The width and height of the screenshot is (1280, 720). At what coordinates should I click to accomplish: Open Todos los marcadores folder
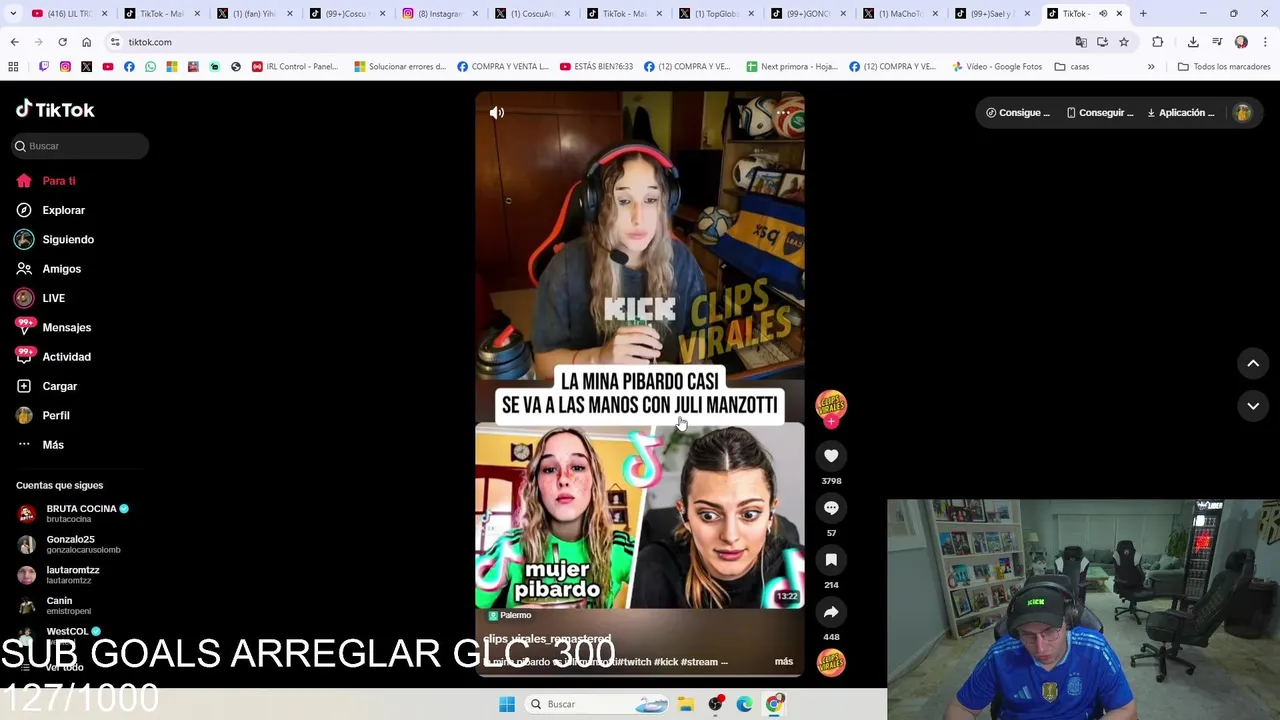click(x=1224, y=67)
